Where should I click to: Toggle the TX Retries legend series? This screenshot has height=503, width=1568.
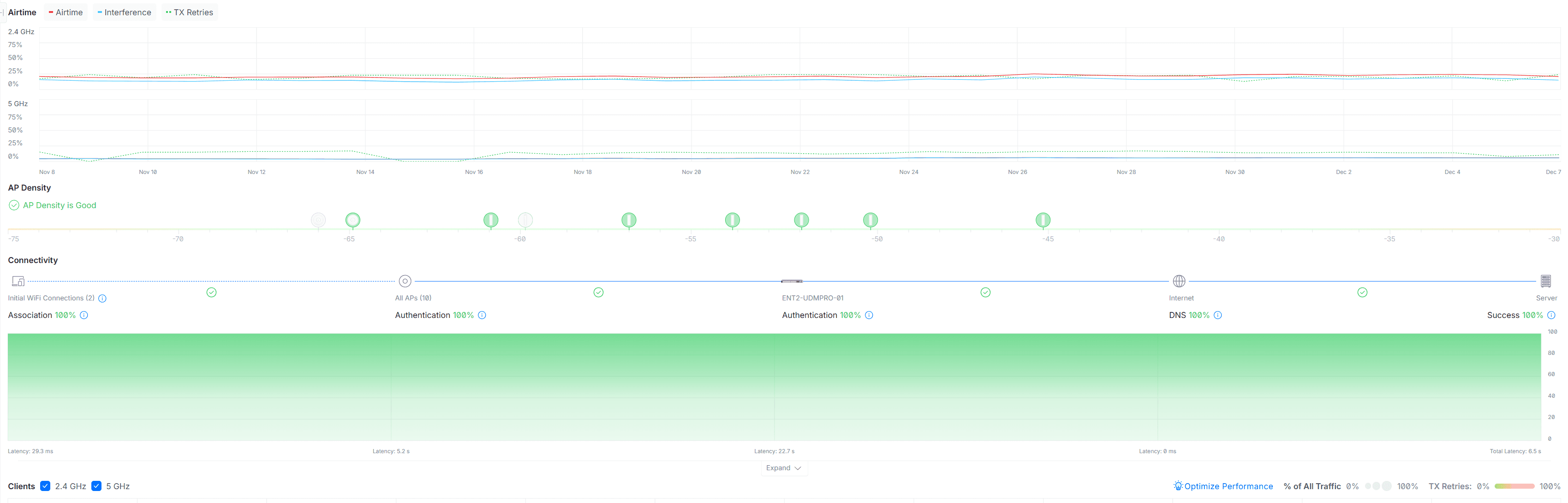[x=190, y=12]
